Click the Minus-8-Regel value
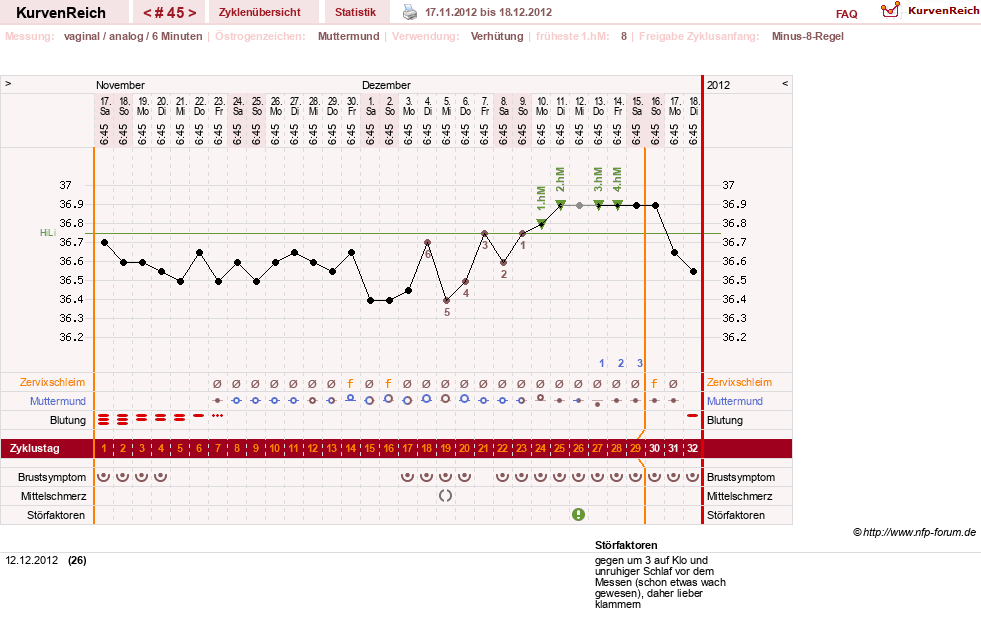The image size is (981, 642). (x=808, y=36)
